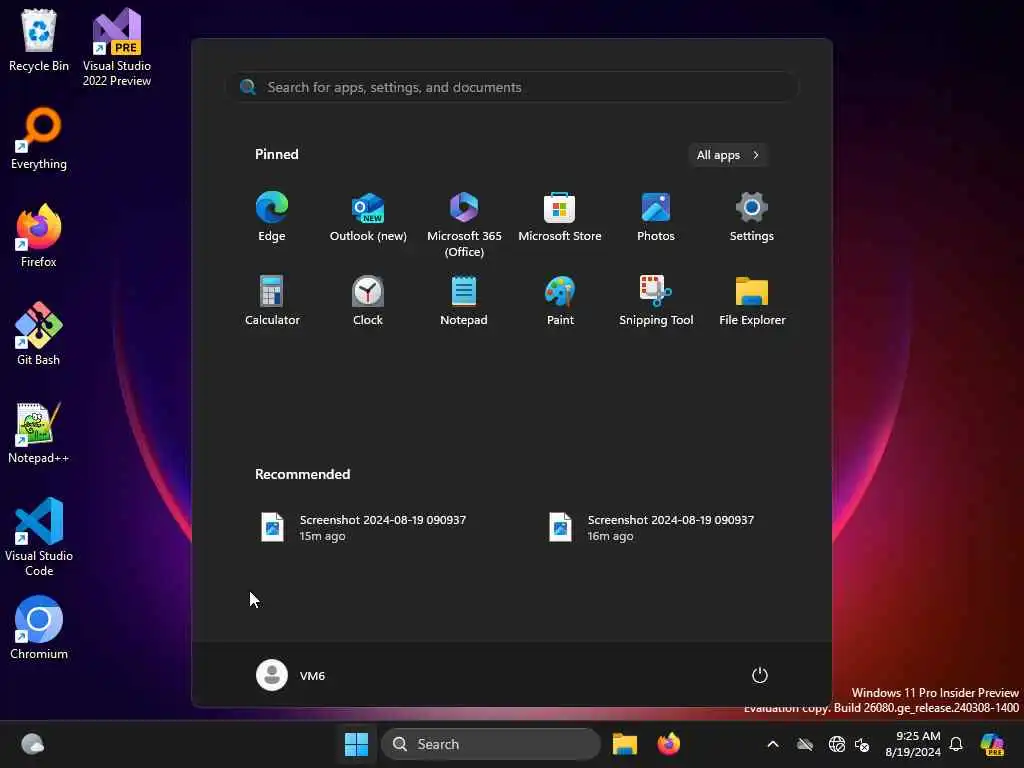
Task: Click the muted volume tray icon
Action: [x=862, y=744]
